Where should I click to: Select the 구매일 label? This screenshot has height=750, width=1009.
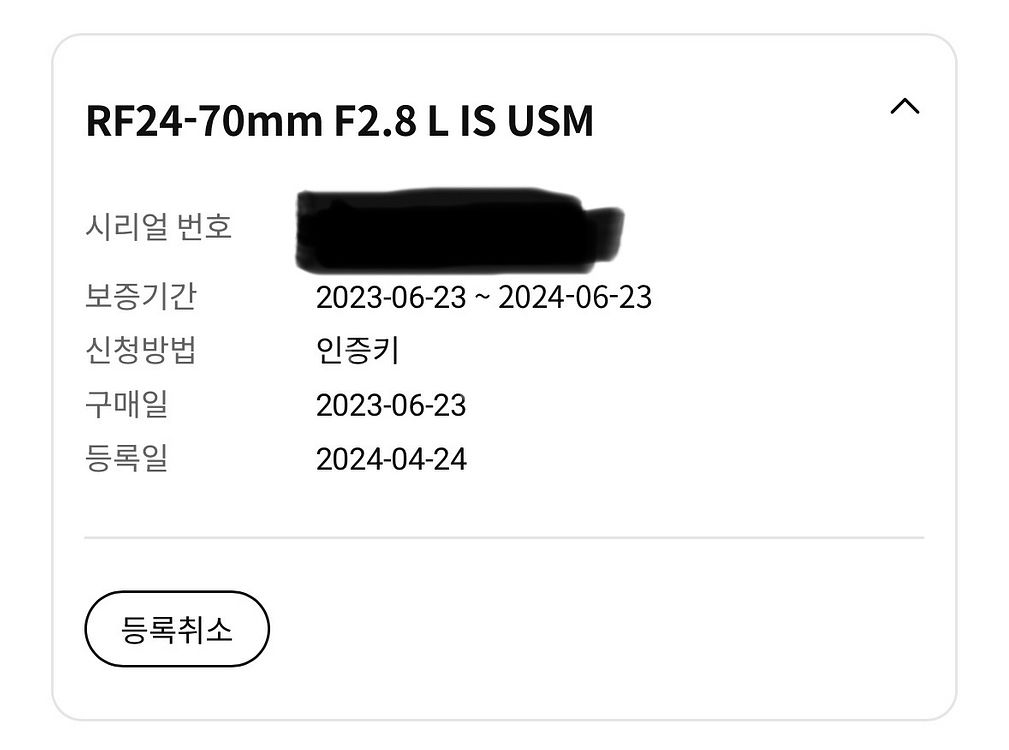click(127, 405)
